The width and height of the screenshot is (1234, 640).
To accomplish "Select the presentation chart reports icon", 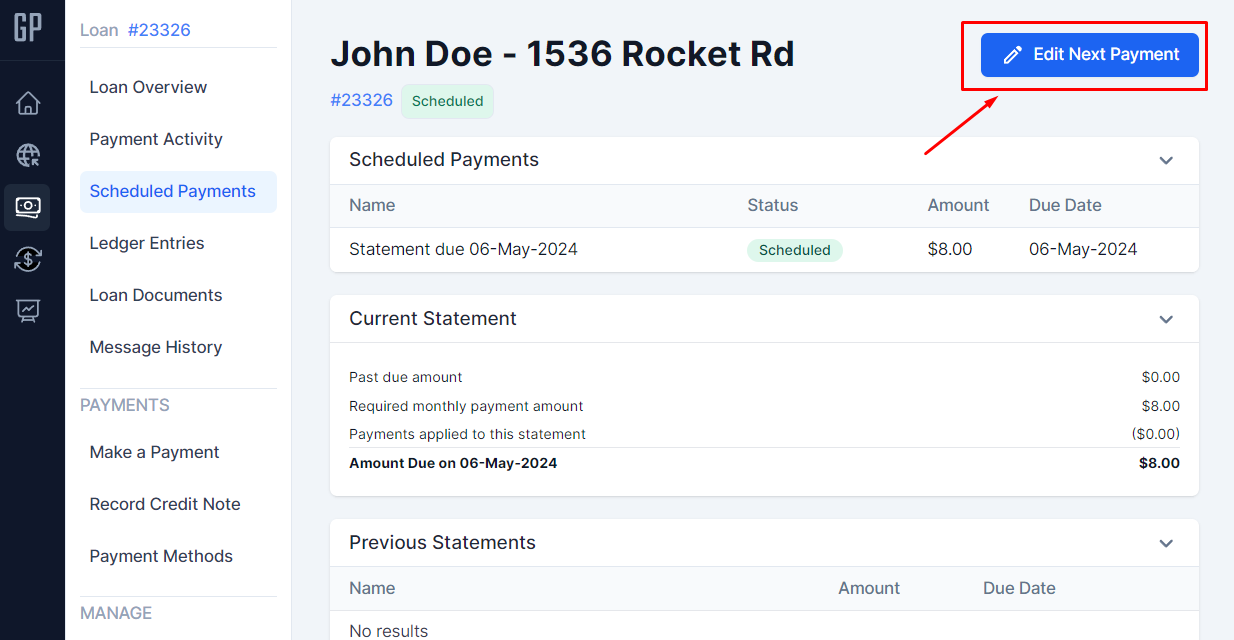I will click(28, 311).
